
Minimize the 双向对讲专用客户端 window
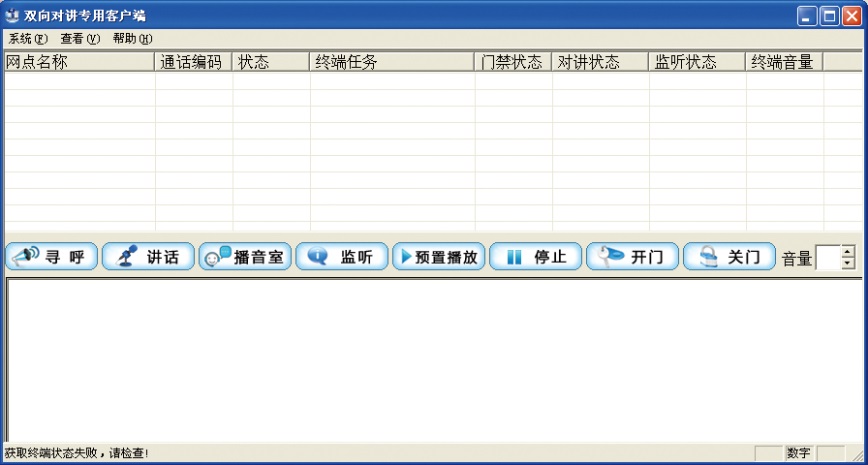807,16
